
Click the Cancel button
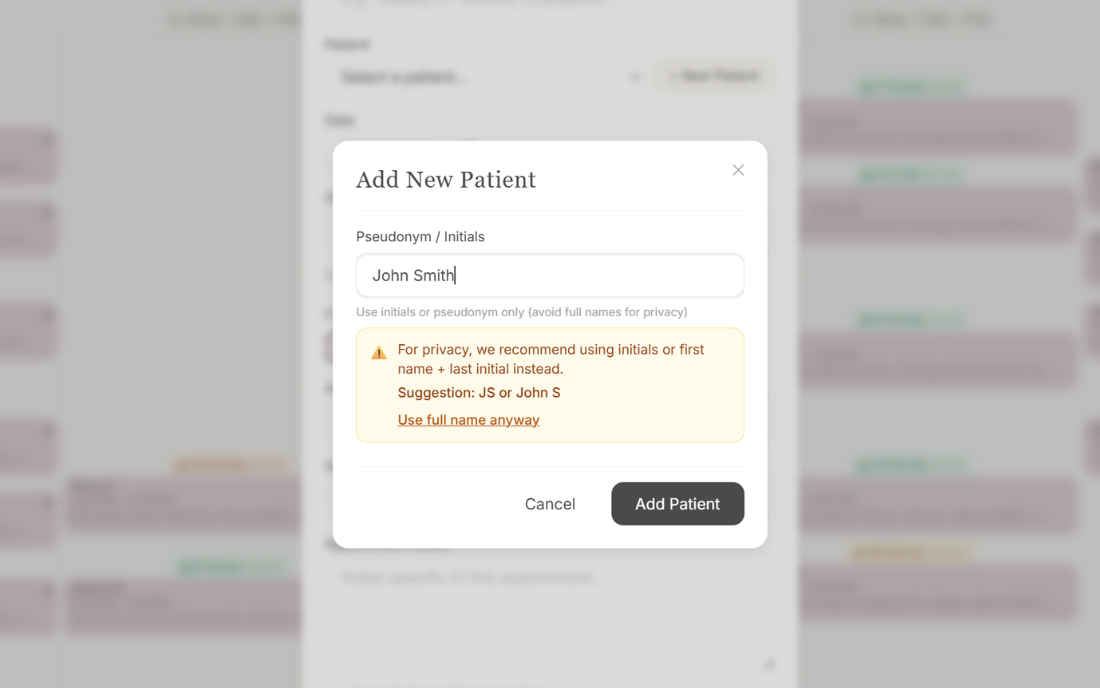tap(550, 504)
